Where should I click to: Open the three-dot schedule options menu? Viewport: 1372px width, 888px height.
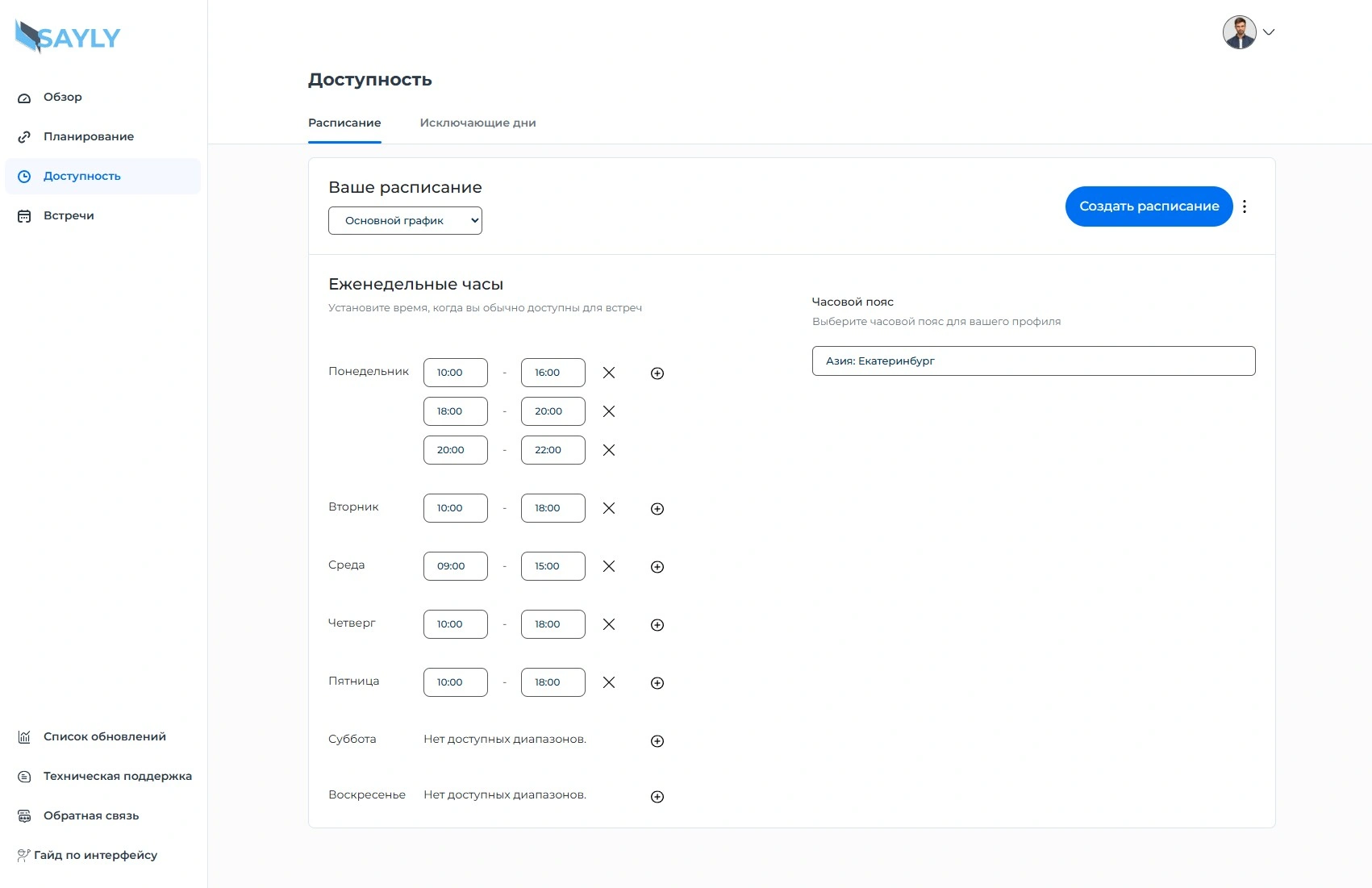(1245, 206)
